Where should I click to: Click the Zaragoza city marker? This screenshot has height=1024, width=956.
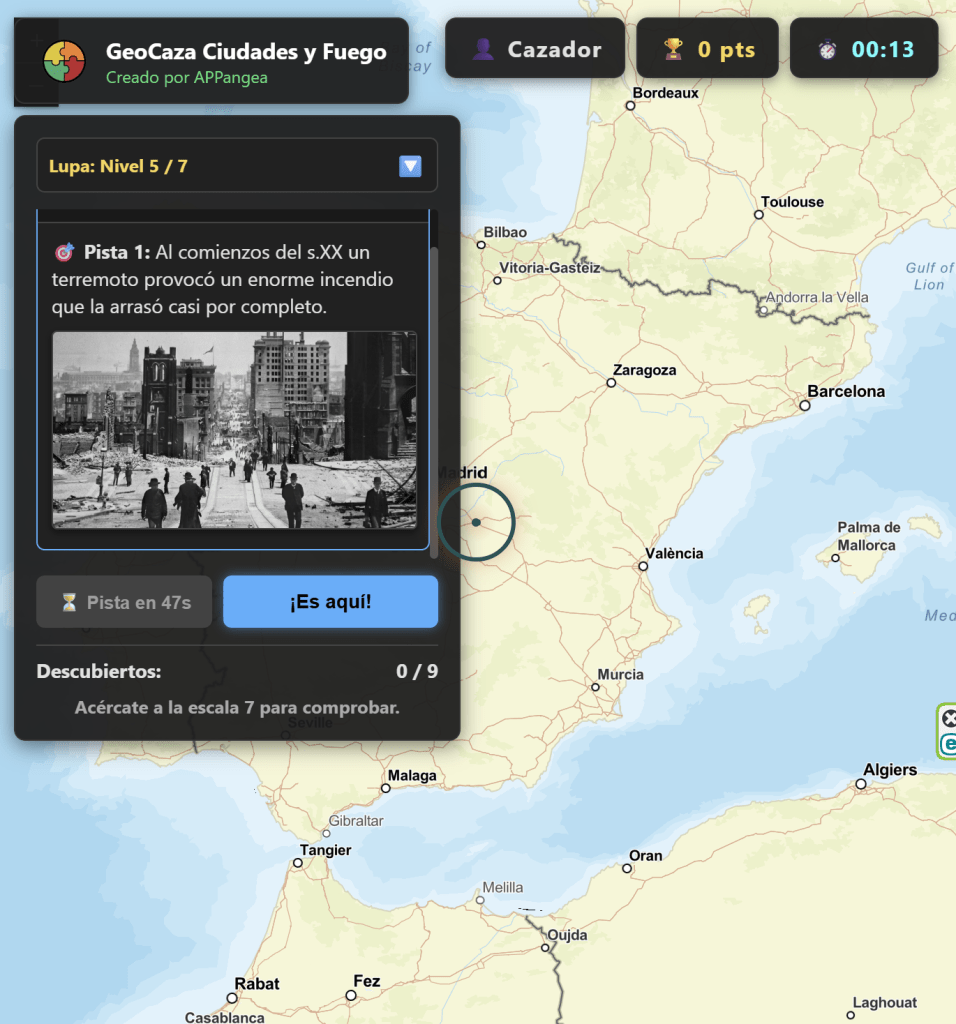point(611,383)
